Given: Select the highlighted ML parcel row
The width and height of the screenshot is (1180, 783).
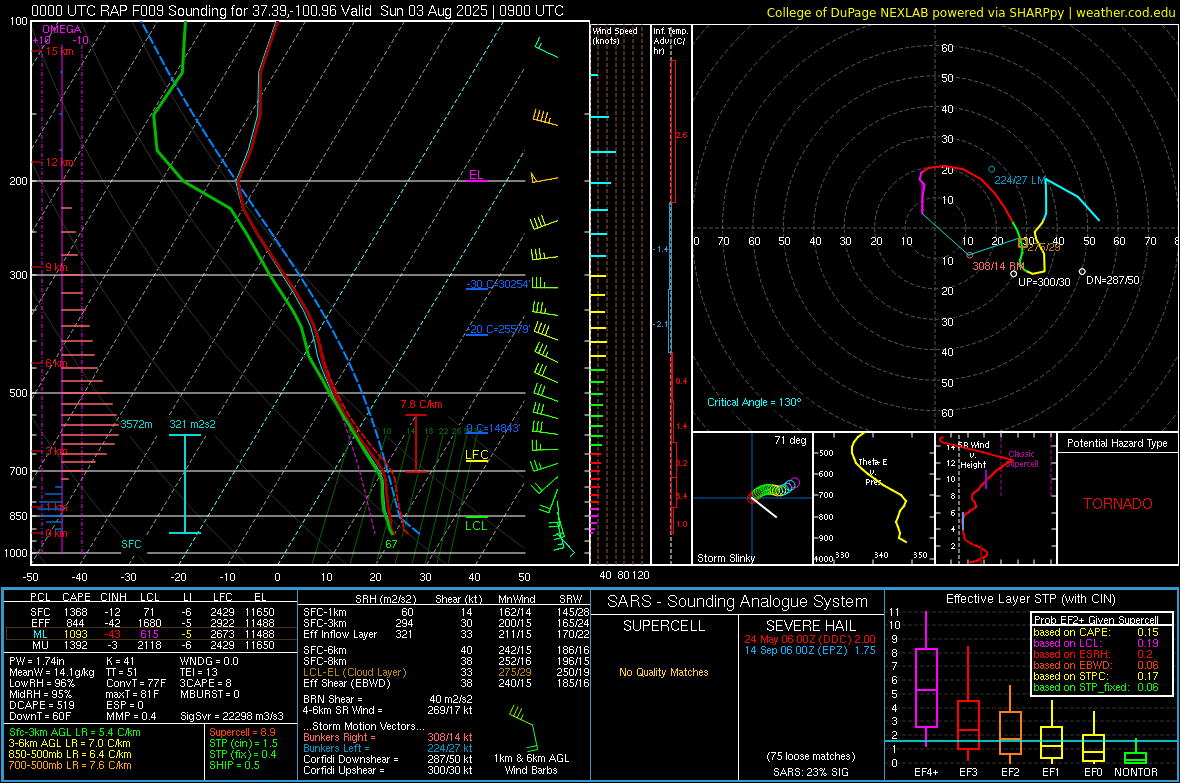Looking at the screenshot, I should pyautogui.click(x=151, y=634).
